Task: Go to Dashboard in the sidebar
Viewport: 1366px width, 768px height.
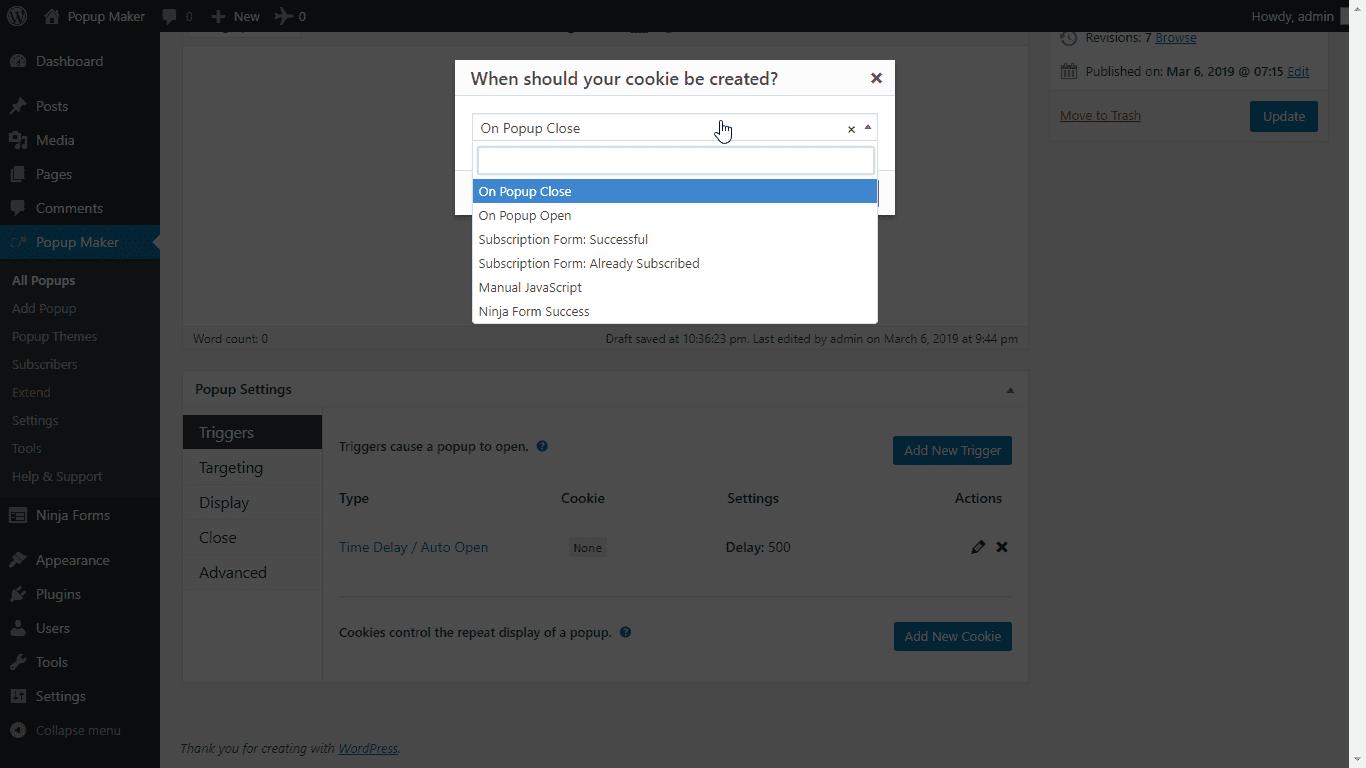Action: coord(80,61)
